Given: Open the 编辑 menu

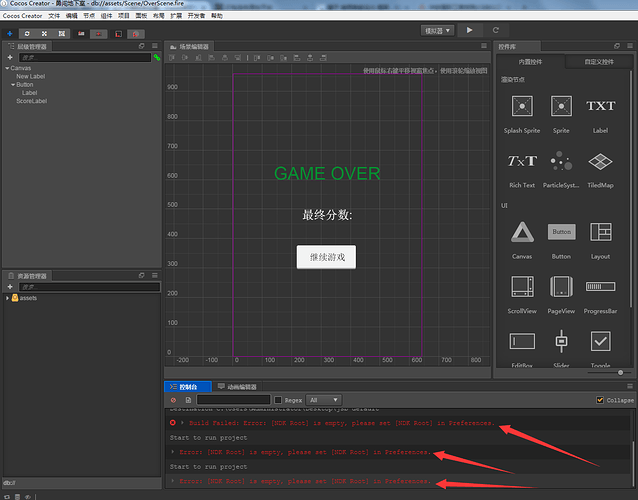Looking at the screenshot, I should (72, 16).
